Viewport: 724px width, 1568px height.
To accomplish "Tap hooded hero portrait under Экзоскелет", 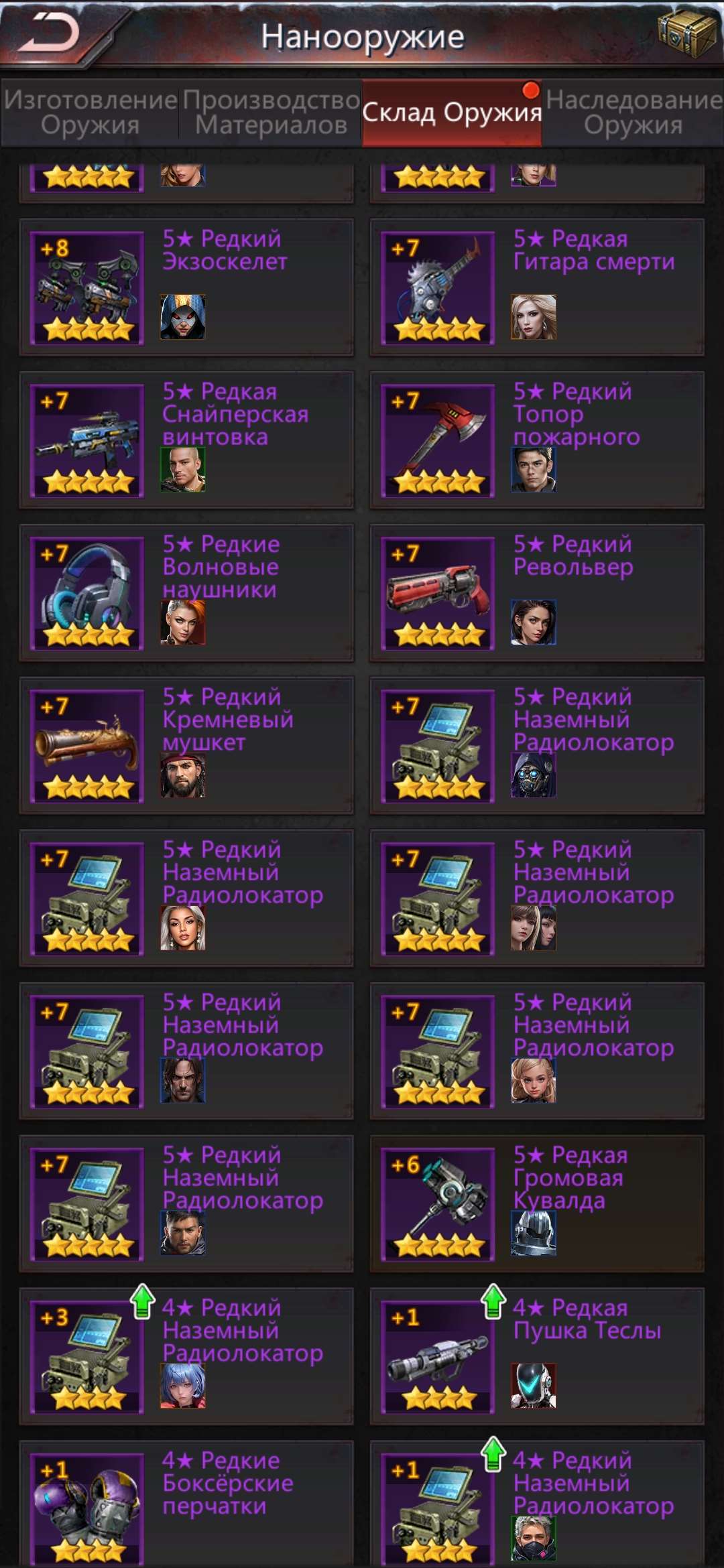I will pos(183,316).
